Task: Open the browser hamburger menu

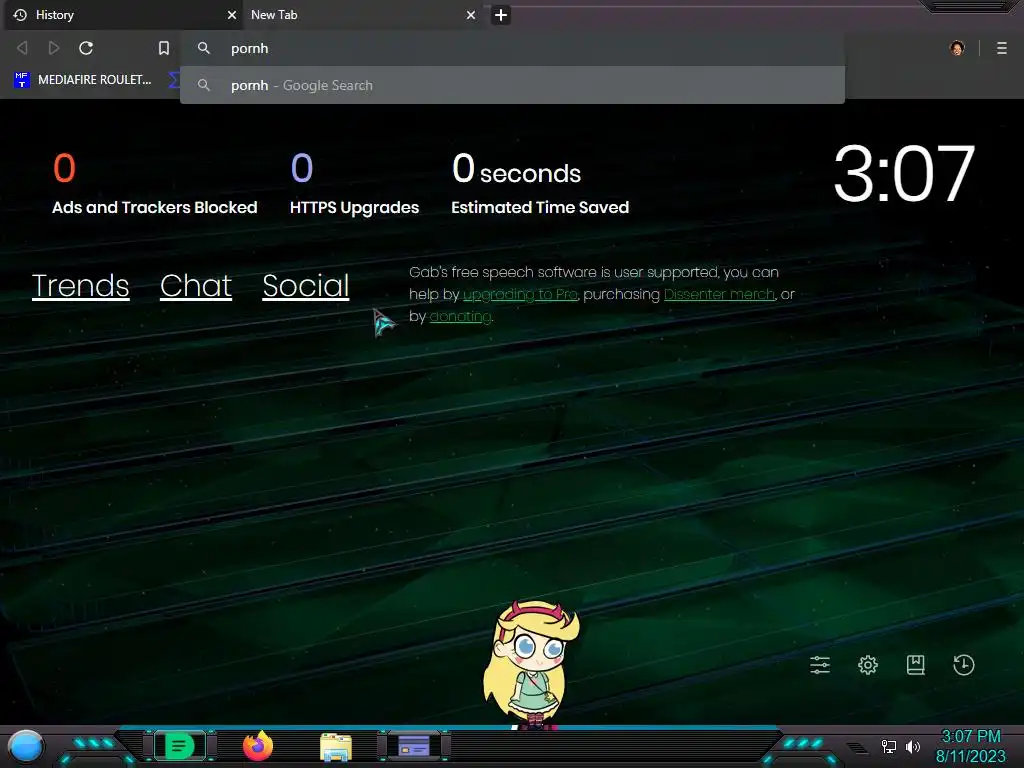Action: [1002, 48]
